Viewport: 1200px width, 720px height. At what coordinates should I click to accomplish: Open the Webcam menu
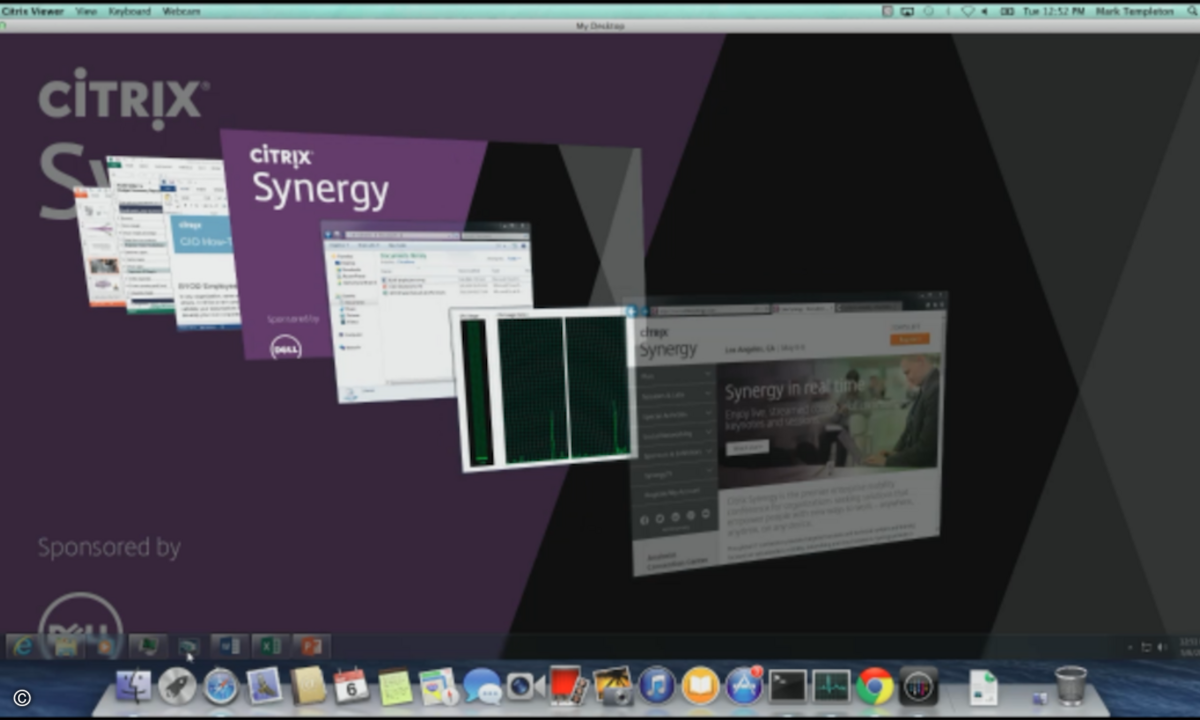[x=181, y=11]
